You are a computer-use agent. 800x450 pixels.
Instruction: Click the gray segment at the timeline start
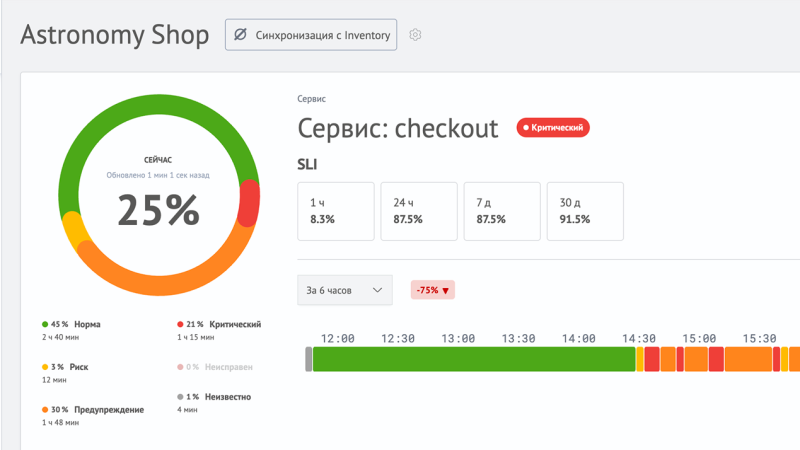point(309,359)
